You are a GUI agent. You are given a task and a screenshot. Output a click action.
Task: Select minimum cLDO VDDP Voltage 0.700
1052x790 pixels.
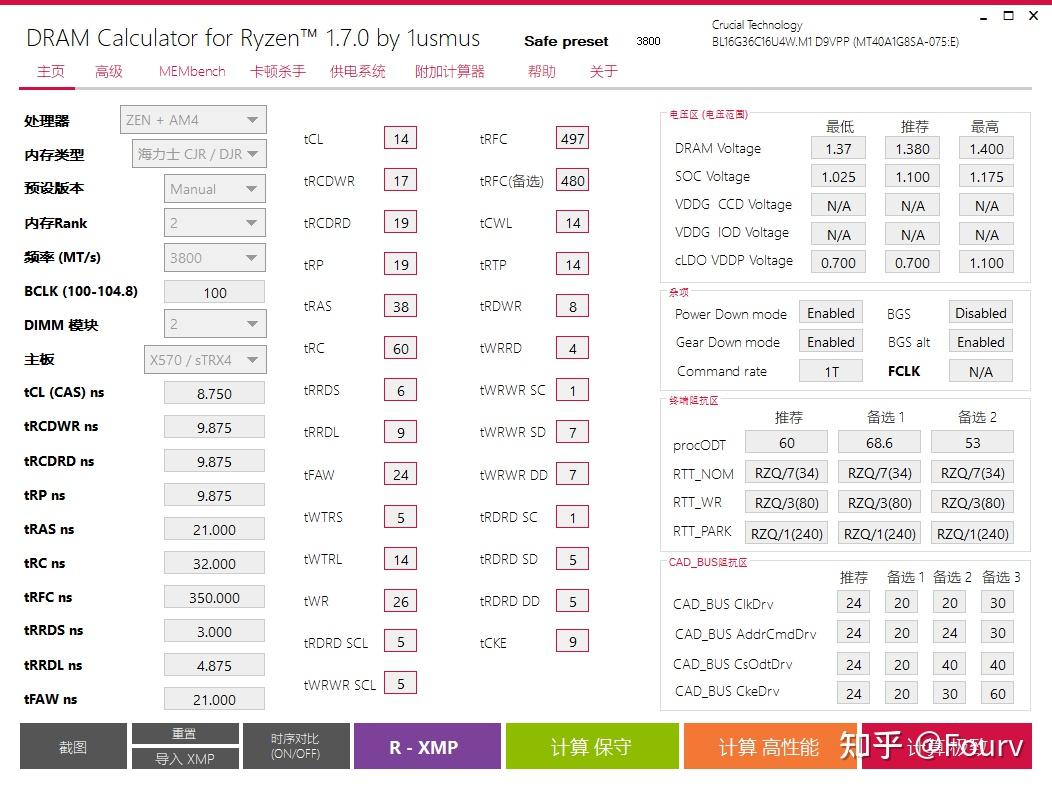pyautogui.click(x=838, y=262)
